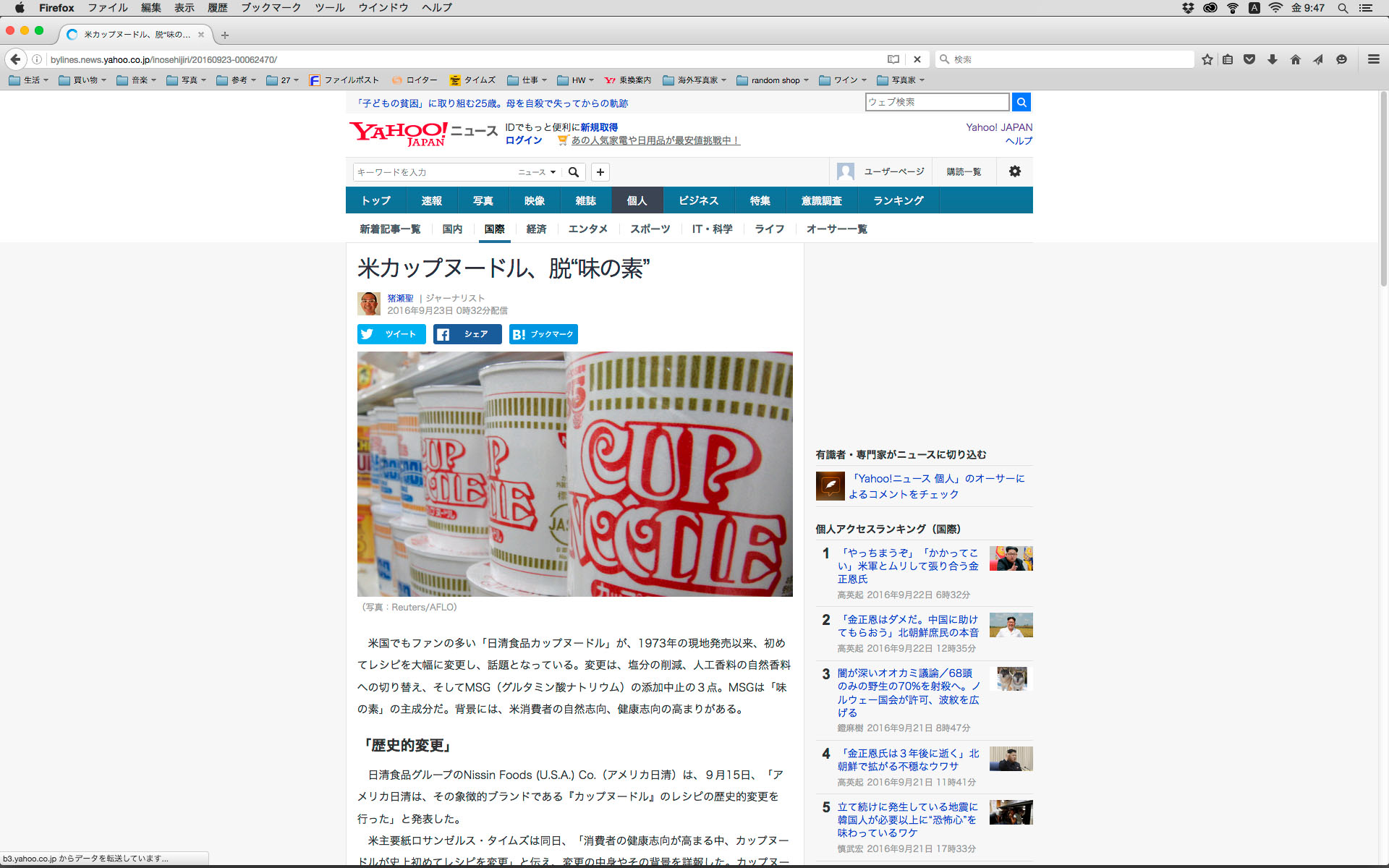
Task: Expand the random shop bookmarks folder
Action: (773, 80)
